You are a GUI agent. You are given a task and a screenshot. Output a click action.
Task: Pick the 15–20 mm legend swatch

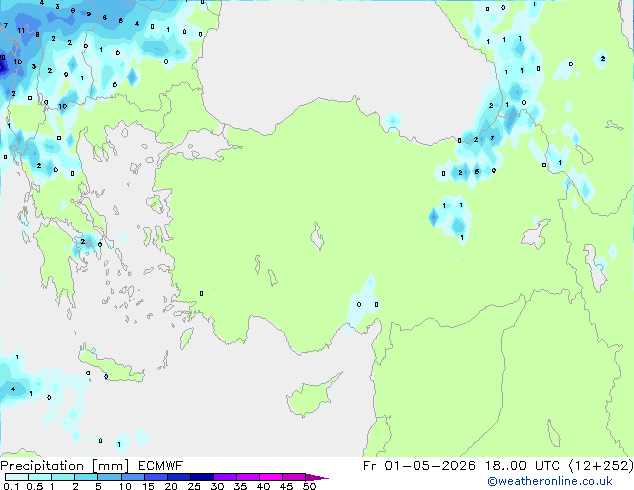[156, 477]
